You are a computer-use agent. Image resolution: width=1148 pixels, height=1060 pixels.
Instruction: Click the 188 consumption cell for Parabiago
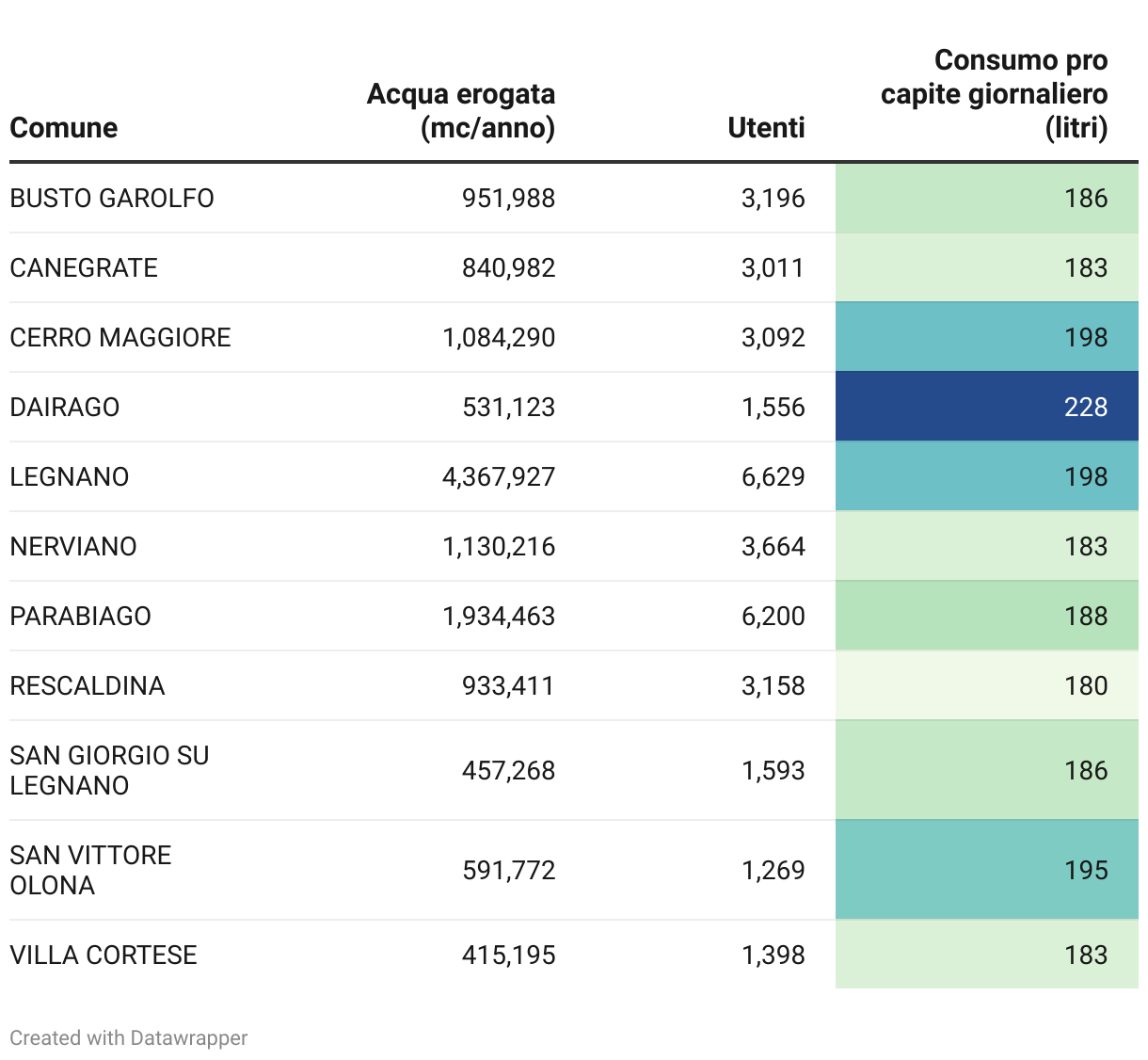point(986,616)
